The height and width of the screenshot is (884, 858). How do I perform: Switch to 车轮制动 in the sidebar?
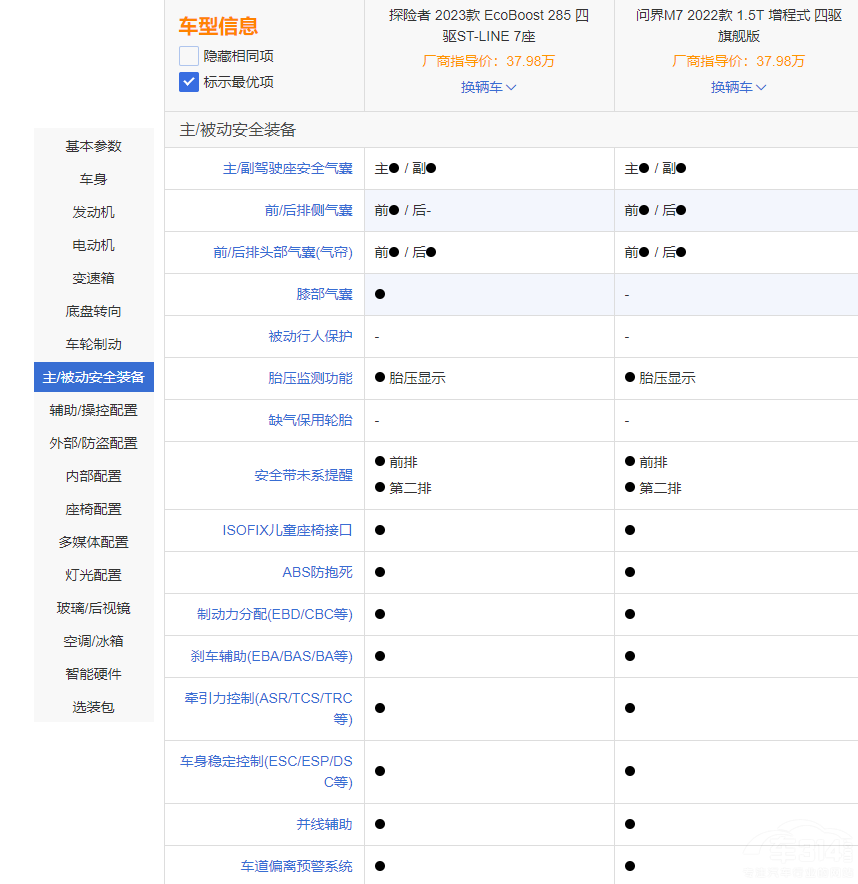[x=93, y=344]
